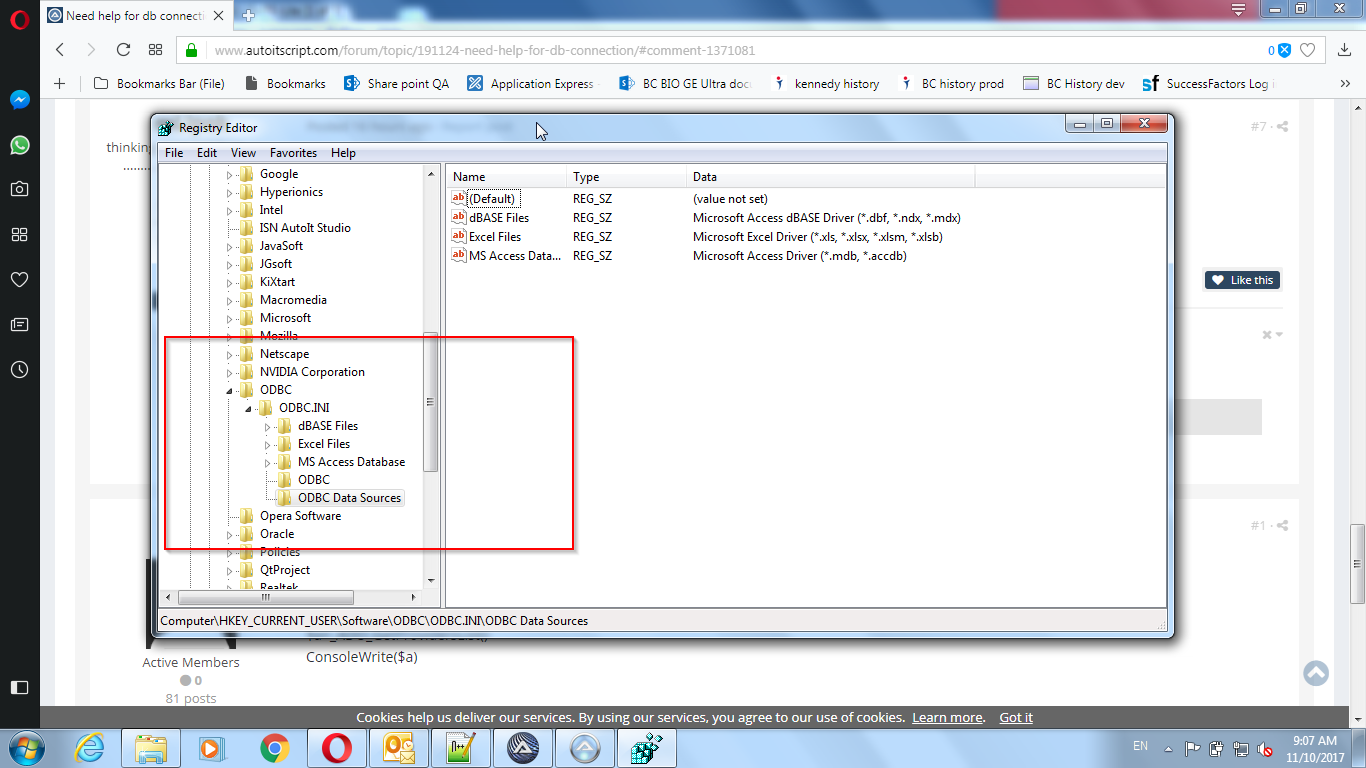The height and width of the screenshot is (768, 1366).
Task: Take a snapshot with the sidebar camera icon
Action: (x=19, y=189)
